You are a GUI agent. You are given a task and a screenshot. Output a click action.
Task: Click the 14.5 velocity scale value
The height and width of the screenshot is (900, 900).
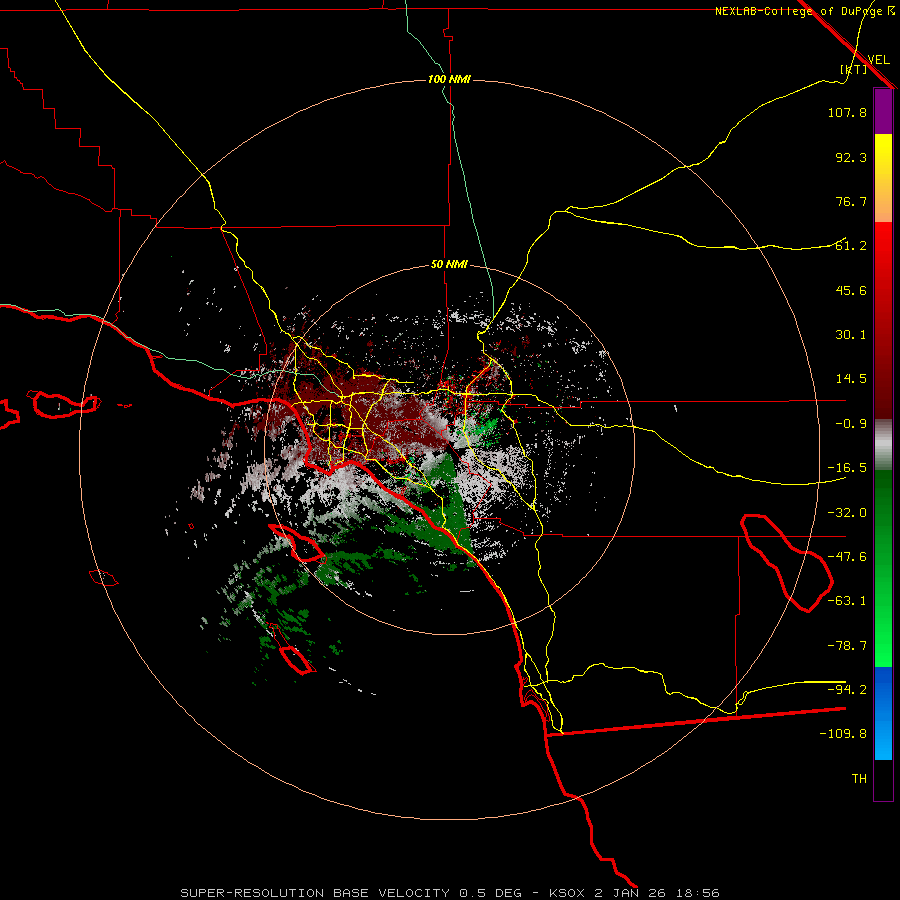851,379
